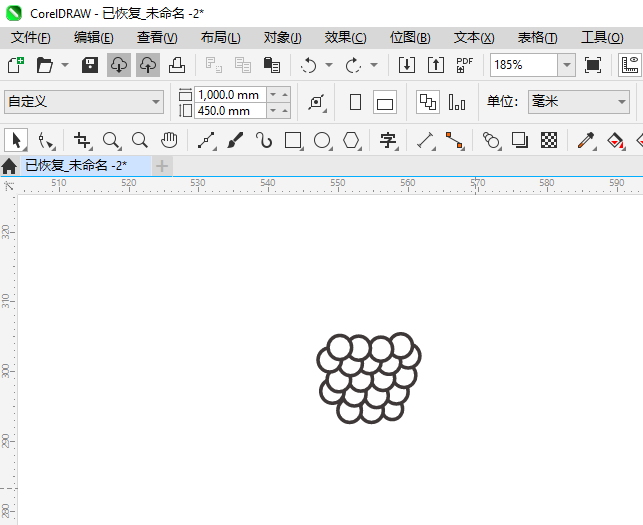Switch to the 已恢复_未命名 -2* document tab
643x525 pixels.
click(75, 165)
